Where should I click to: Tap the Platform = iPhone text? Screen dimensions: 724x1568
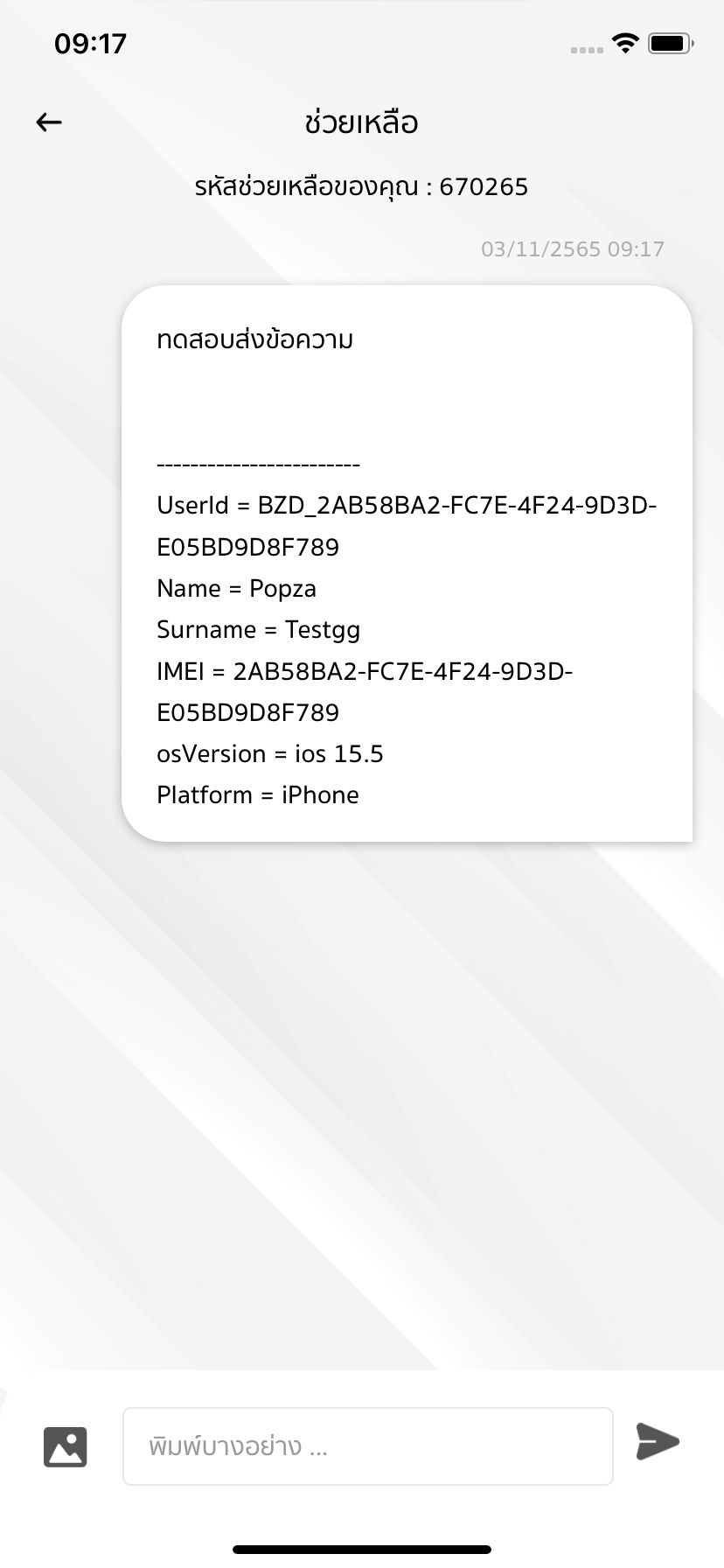[257, 794]
